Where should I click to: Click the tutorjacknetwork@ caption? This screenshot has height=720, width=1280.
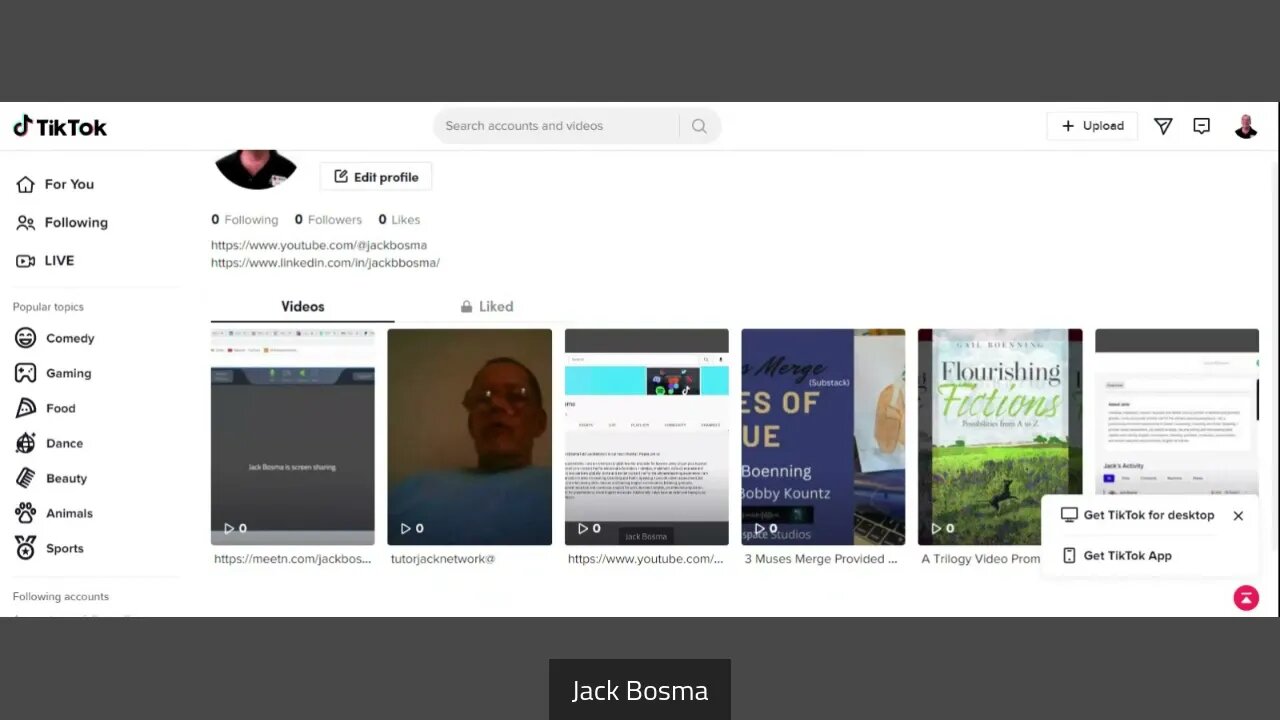click(x=443, y=559)
